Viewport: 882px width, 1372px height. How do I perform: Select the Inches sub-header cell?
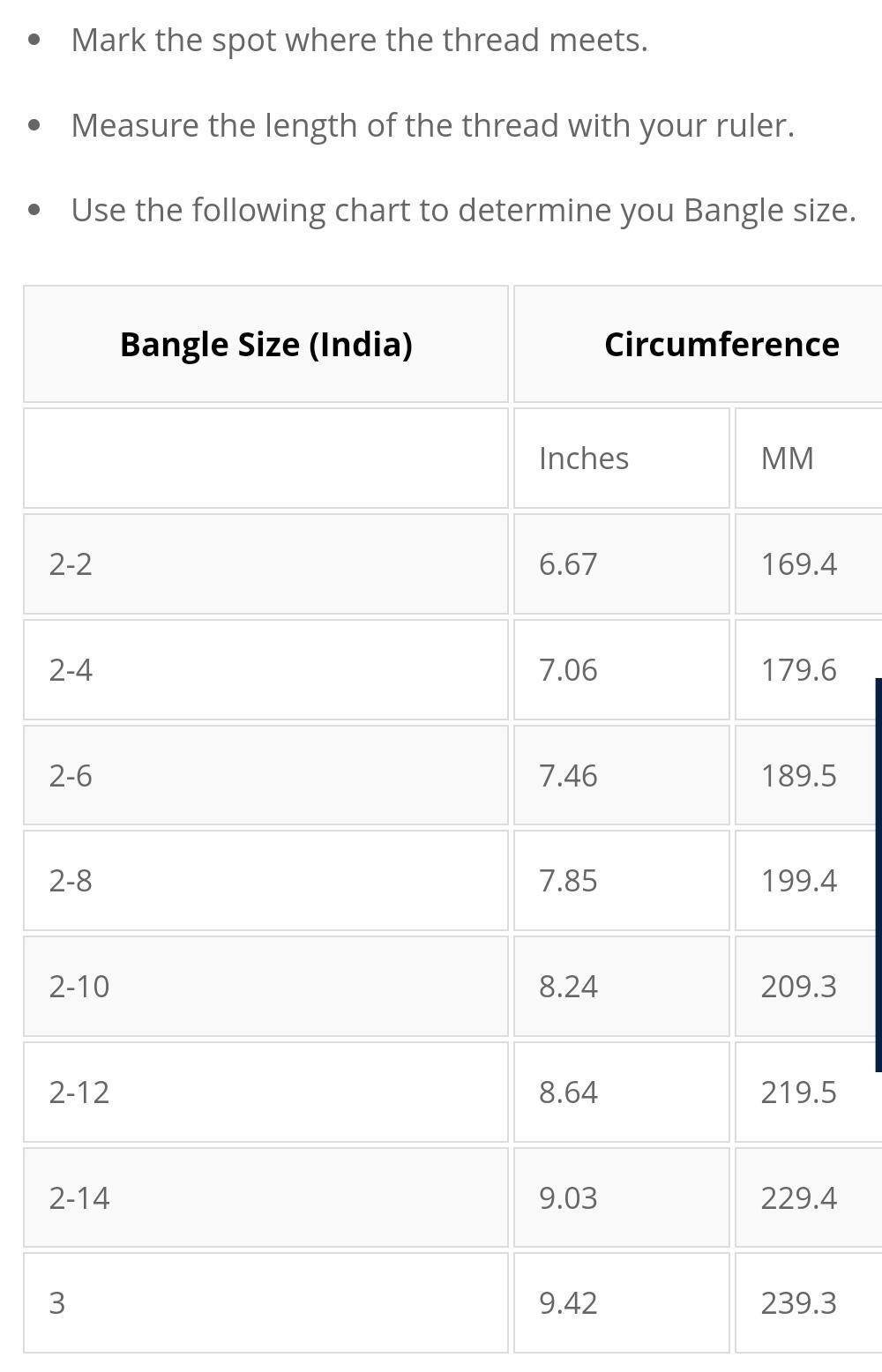click(622, 458)
